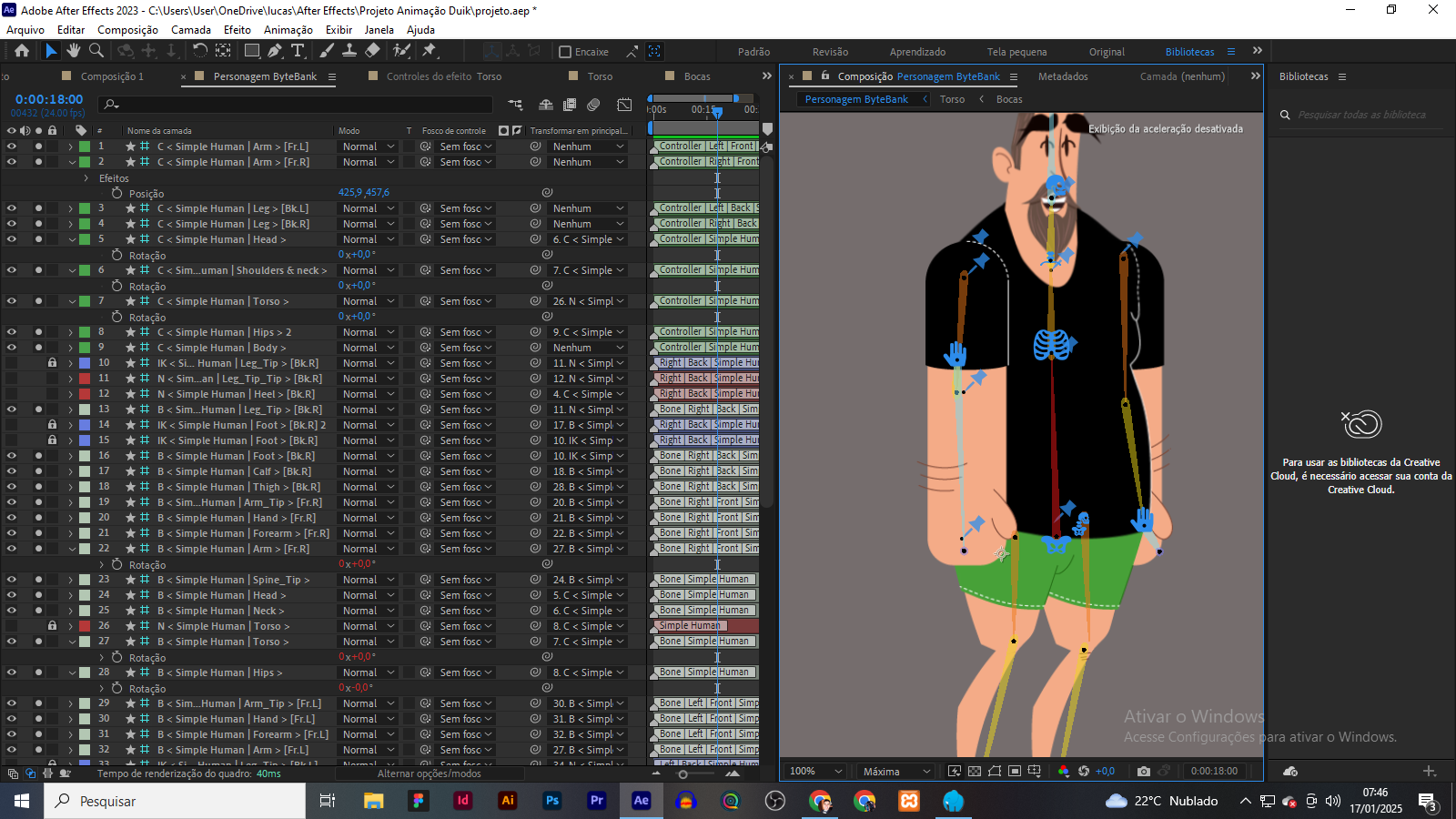
Task: Open the Arquivo menu
Action: coord(25,30)
